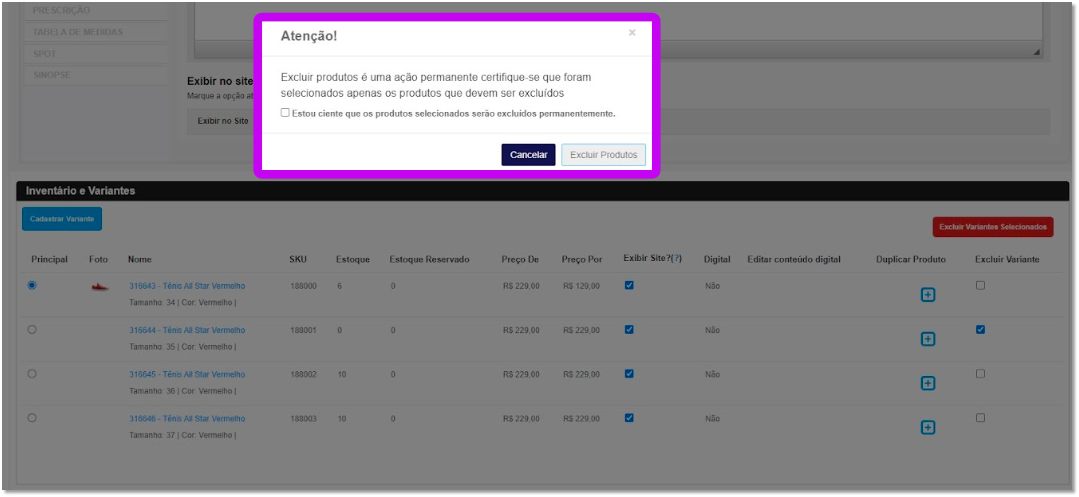The width and height of the screenshot is (1079, 497).
Task: Click the SKU value 188003
Action: (x=303, y=419)
